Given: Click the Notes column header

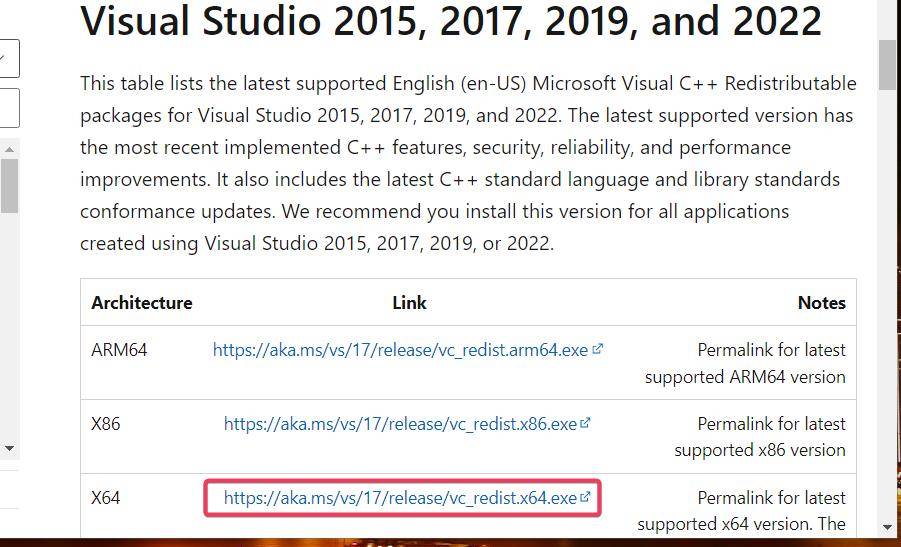Looking at the screenshot, I should pos(822,303).
